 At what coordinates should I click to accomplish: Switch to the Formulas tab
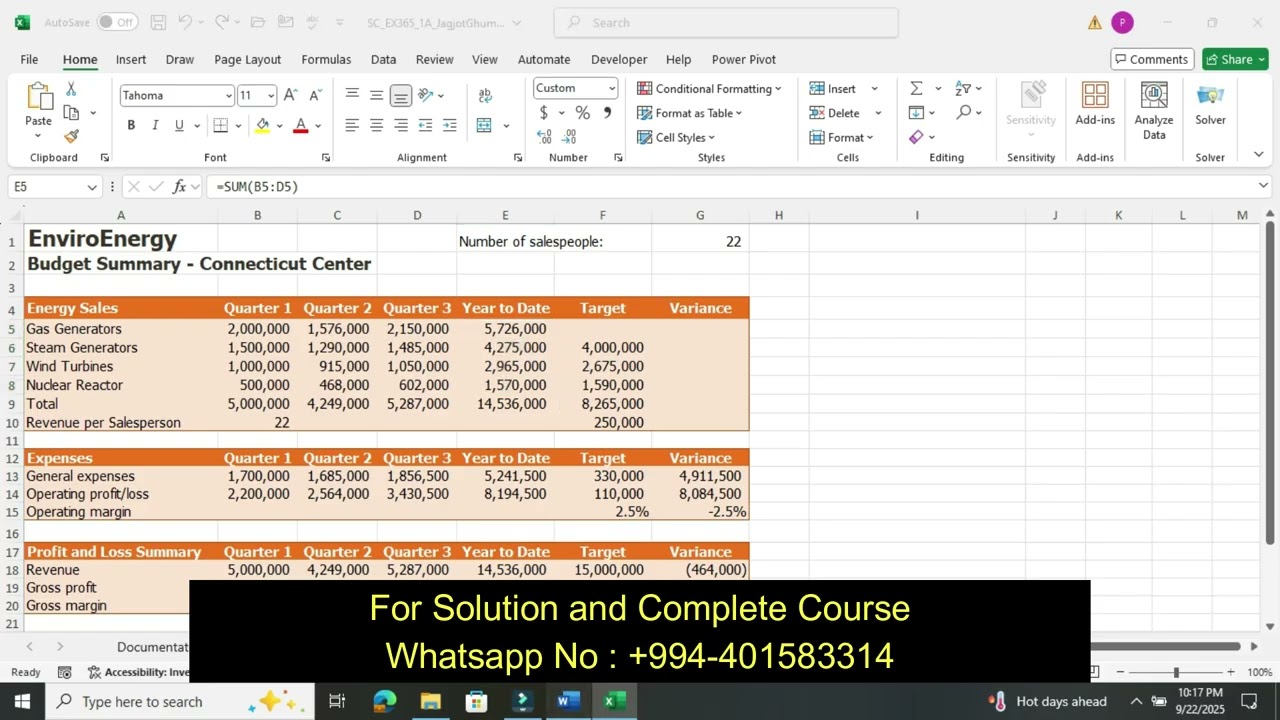(x=326, y=59)
